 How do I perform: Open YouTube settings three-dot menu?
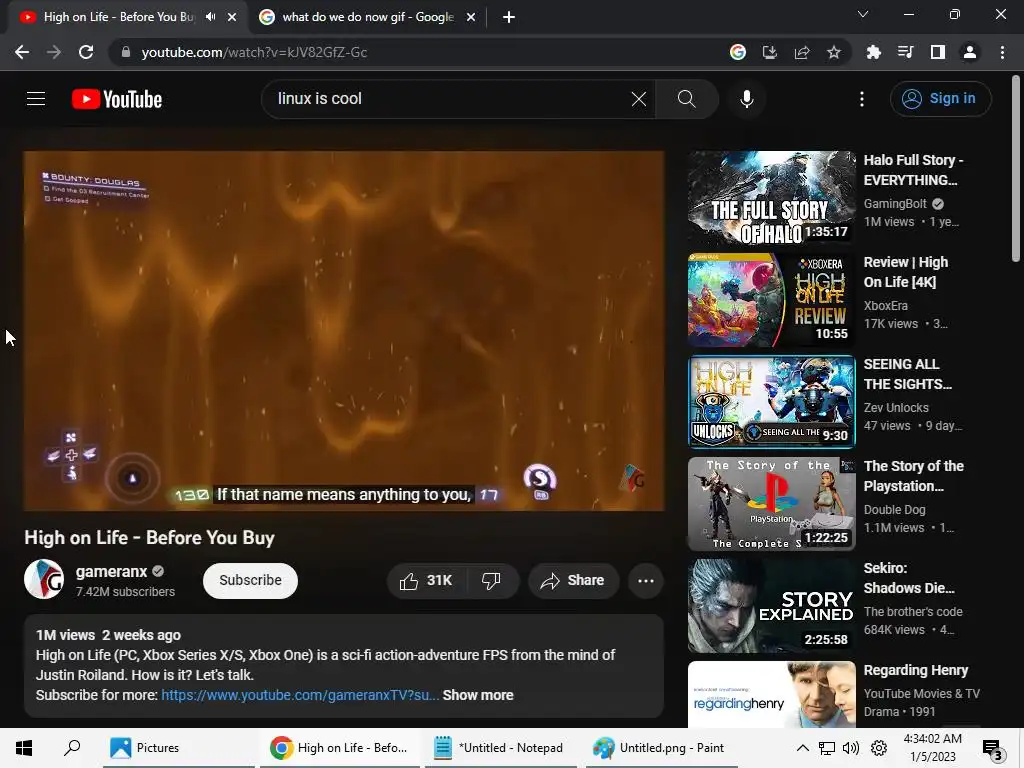[x=862, y=99]
